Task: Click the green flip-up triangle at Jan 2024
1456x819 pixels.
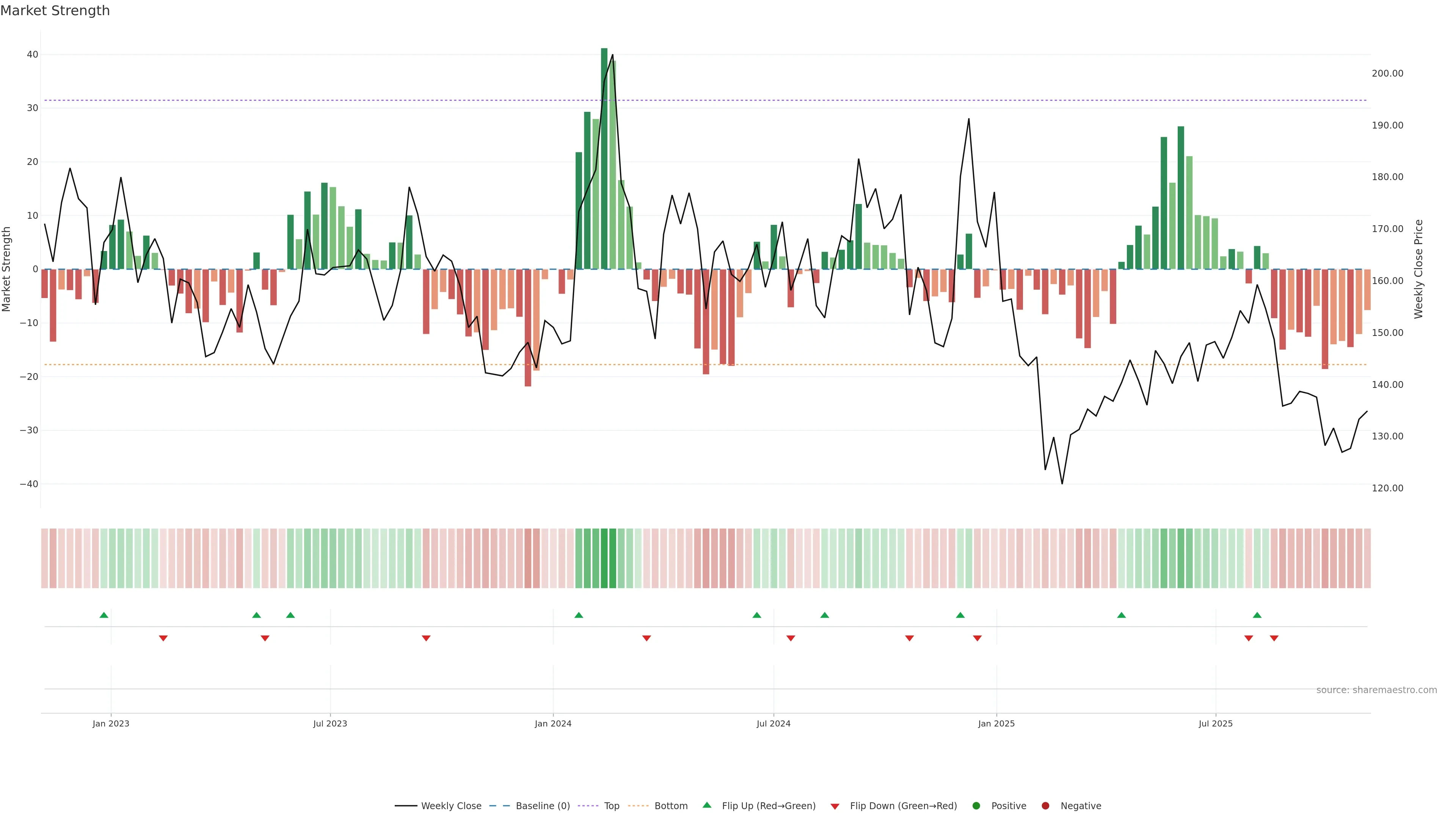Action: coord(578,615)
